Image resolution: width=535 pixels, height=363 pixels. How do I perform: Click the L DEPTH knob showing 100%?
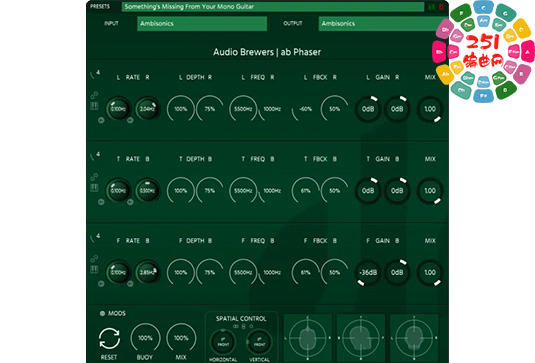click(x=180, y=109)
